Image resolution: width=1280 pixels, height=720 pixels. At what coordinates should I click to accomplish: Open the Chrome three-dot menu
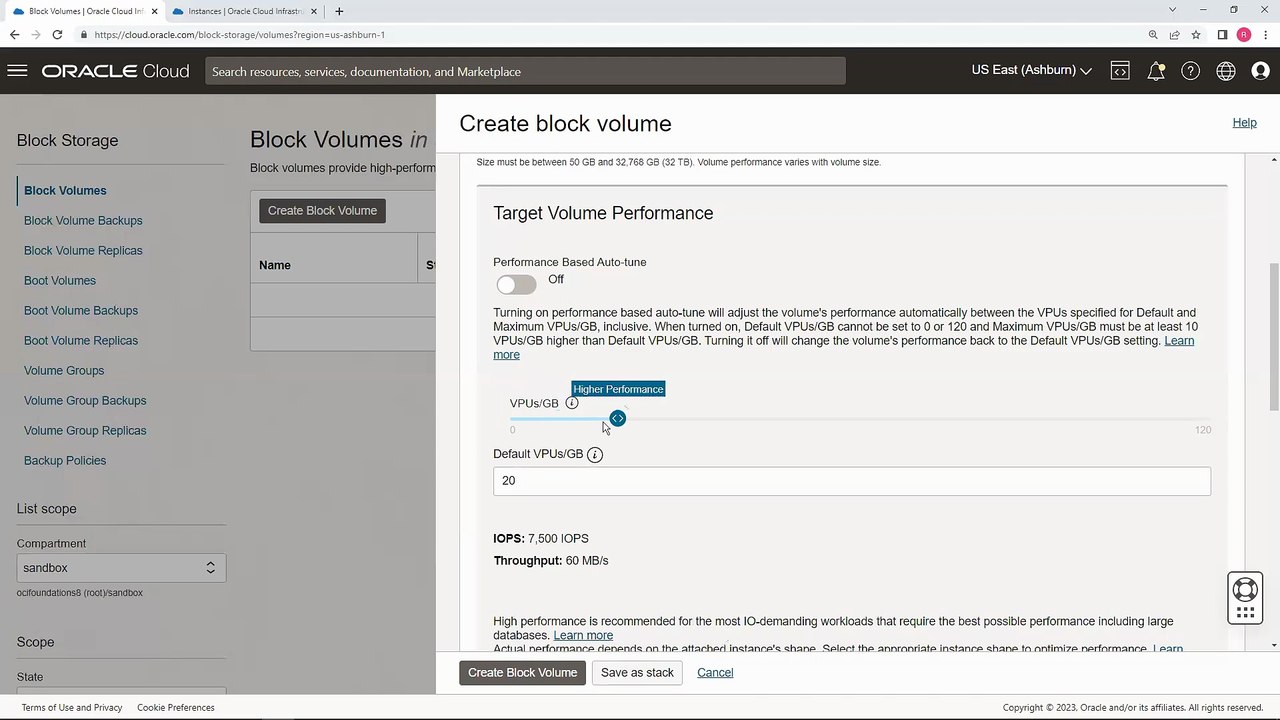[x=1266, y=34]
